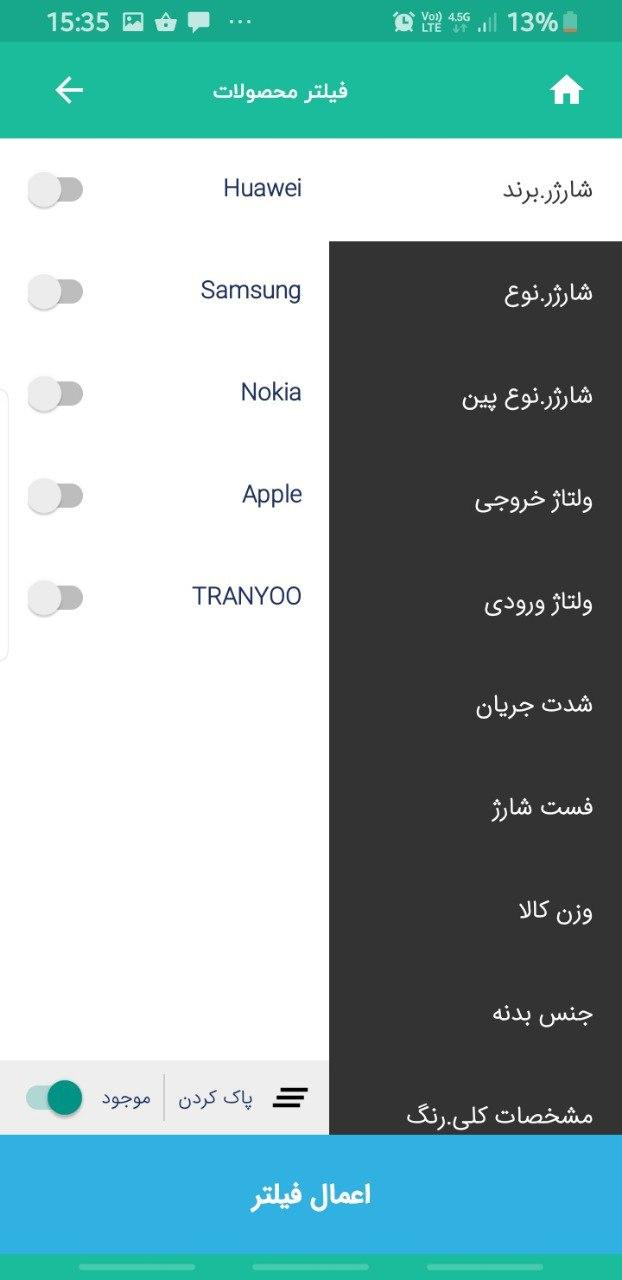The width and height of the screenshot is (622, 1280).
Task: Open the alarm icon in status bar
Action: [404, 21]
